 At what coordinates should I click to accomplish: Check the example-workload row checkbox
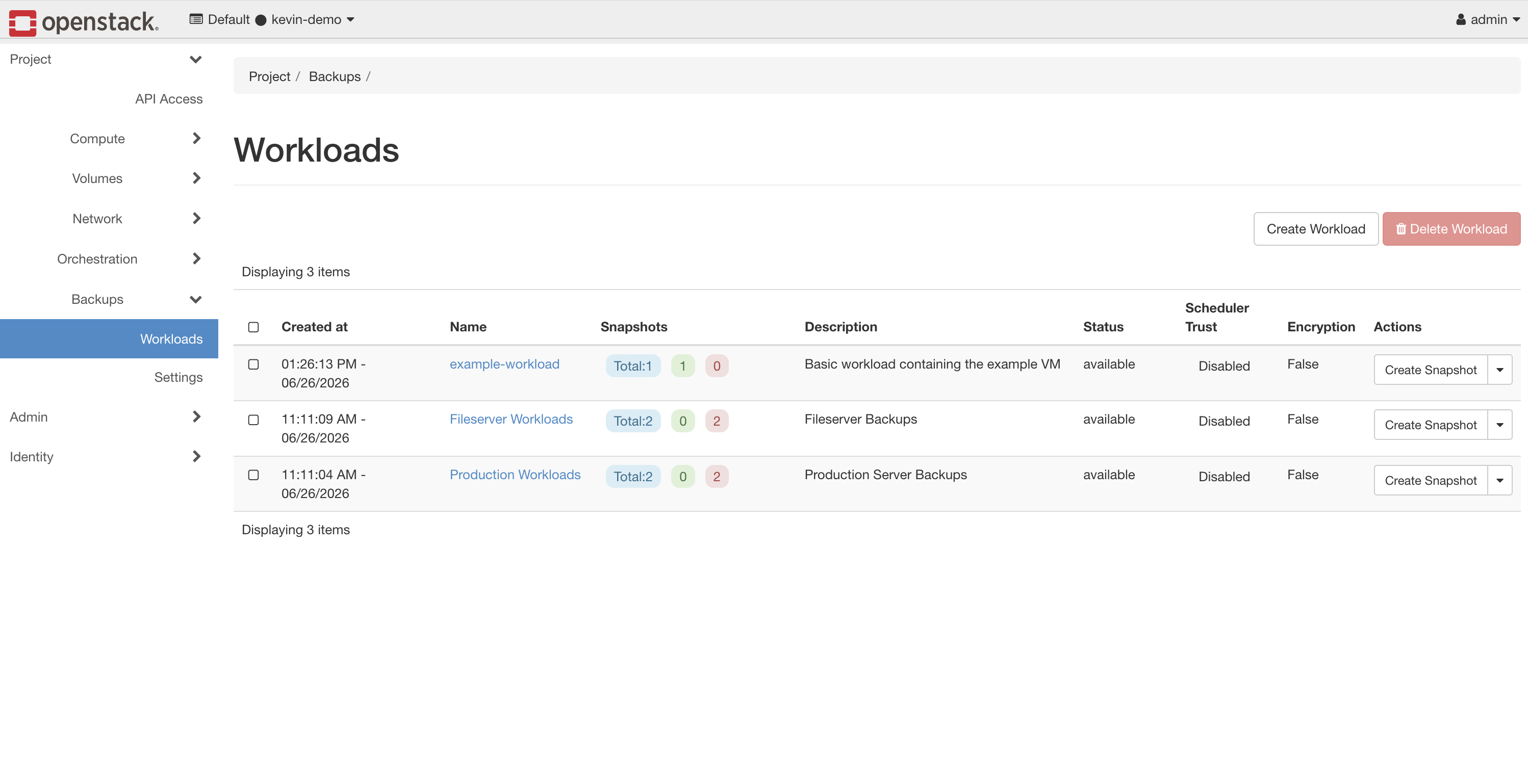[253, 364]
